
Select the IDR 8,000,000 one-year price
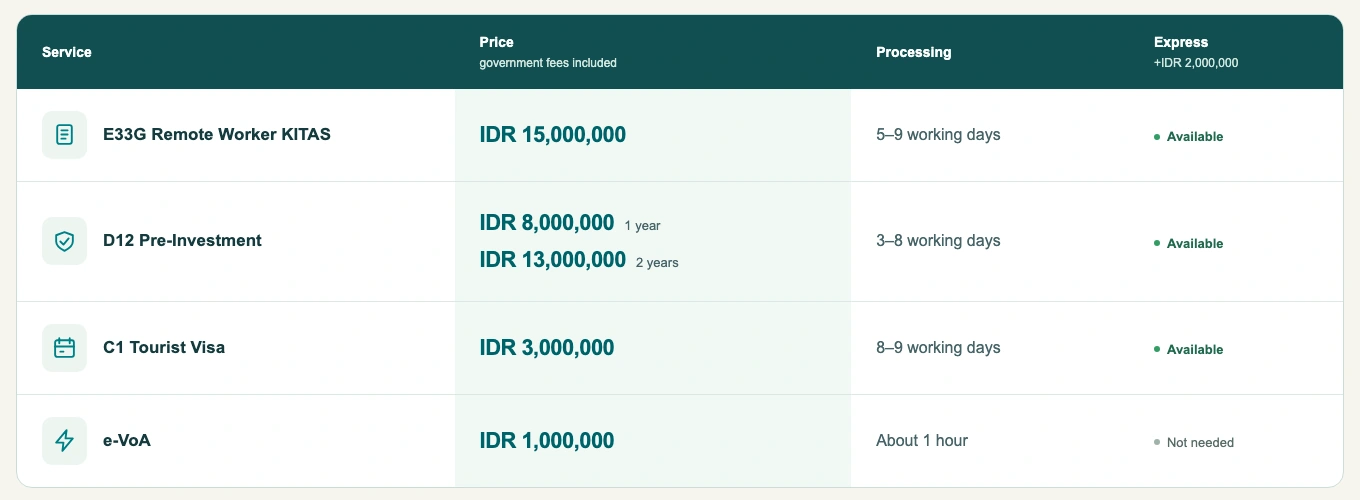click(547, 223)
